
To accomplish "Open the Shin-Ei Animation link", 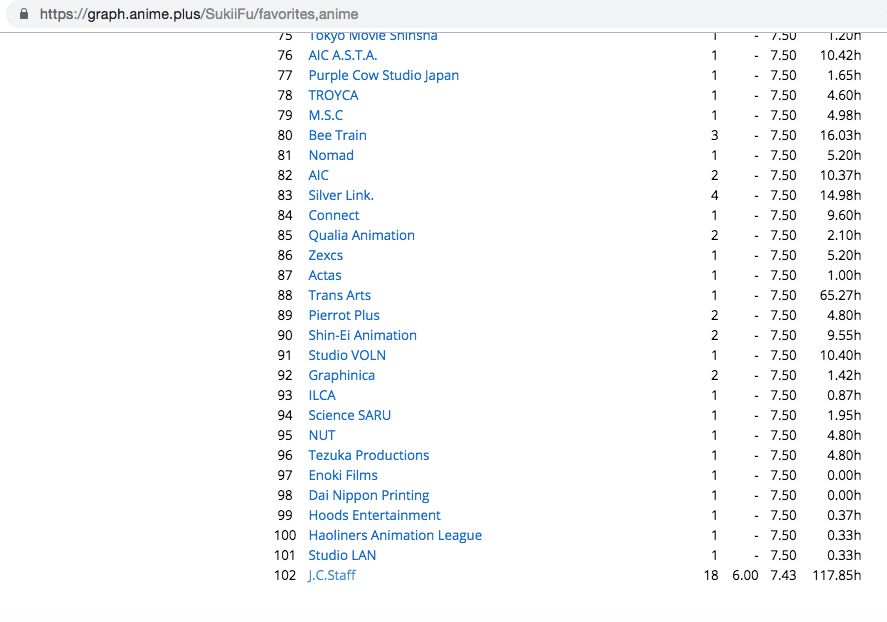I will [363, 335].
